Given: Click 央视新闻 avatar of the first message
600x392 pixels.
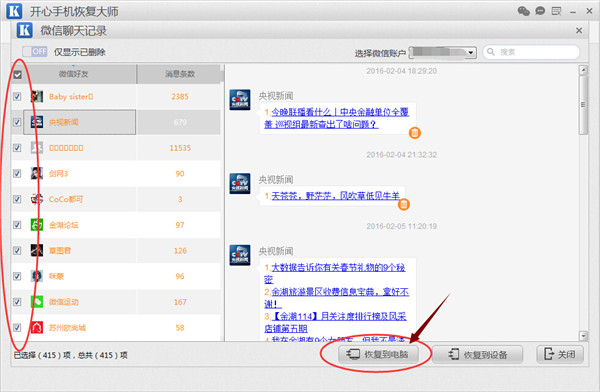Looking at the screenshot, I should pos(240,100).
